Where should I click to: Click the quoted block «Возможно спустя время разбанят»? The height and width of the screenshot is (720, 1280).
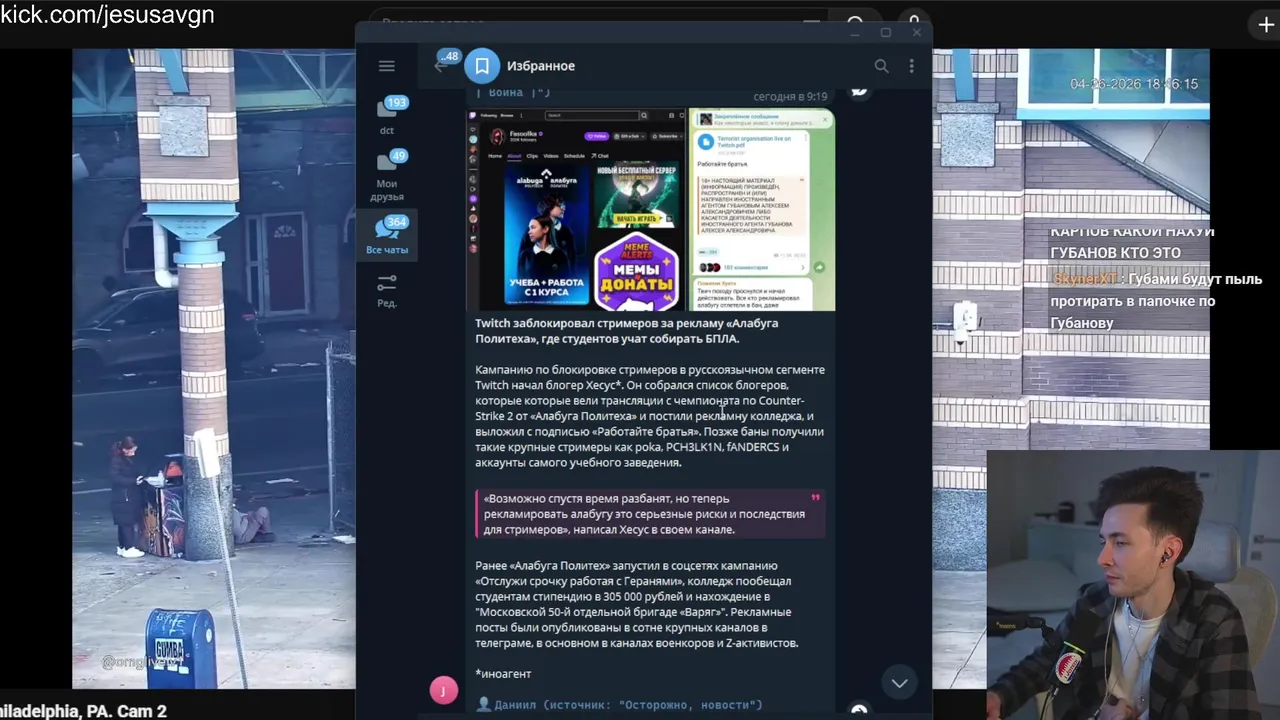[x=650, y=514]
